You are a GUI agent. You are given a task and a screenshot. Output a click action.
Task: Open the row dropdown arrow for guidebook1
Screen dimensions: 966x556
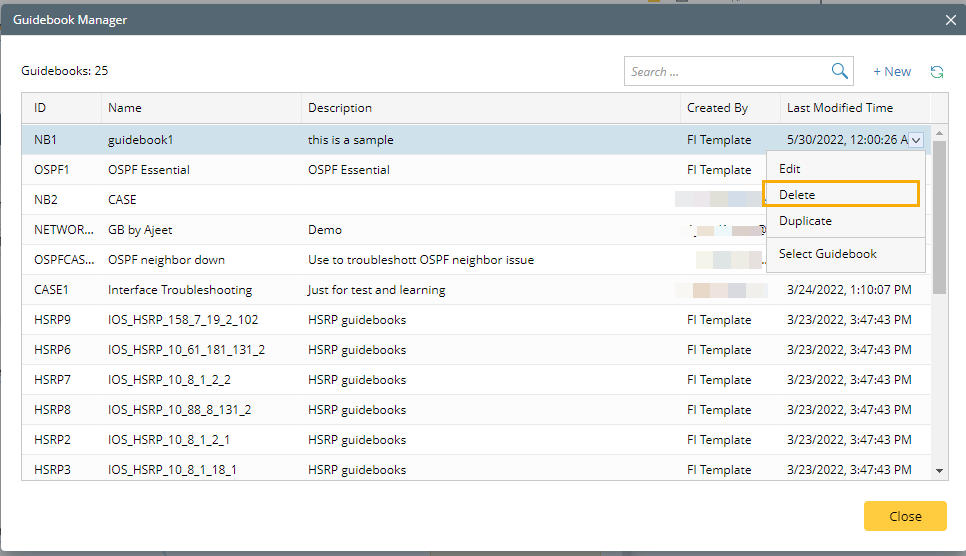pyautogui.click(x=917, y=141)
